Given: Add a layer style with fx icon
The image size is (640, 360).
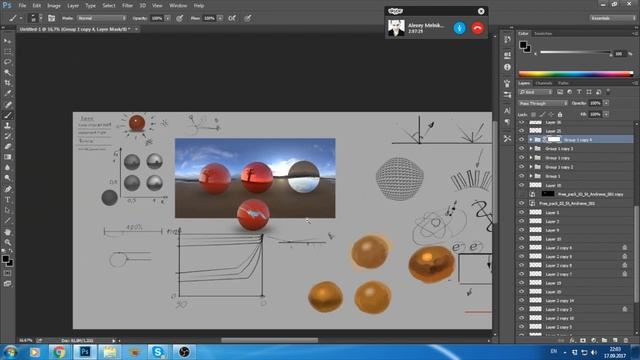Looking at the screenshot, I should [x=572, y=340].
